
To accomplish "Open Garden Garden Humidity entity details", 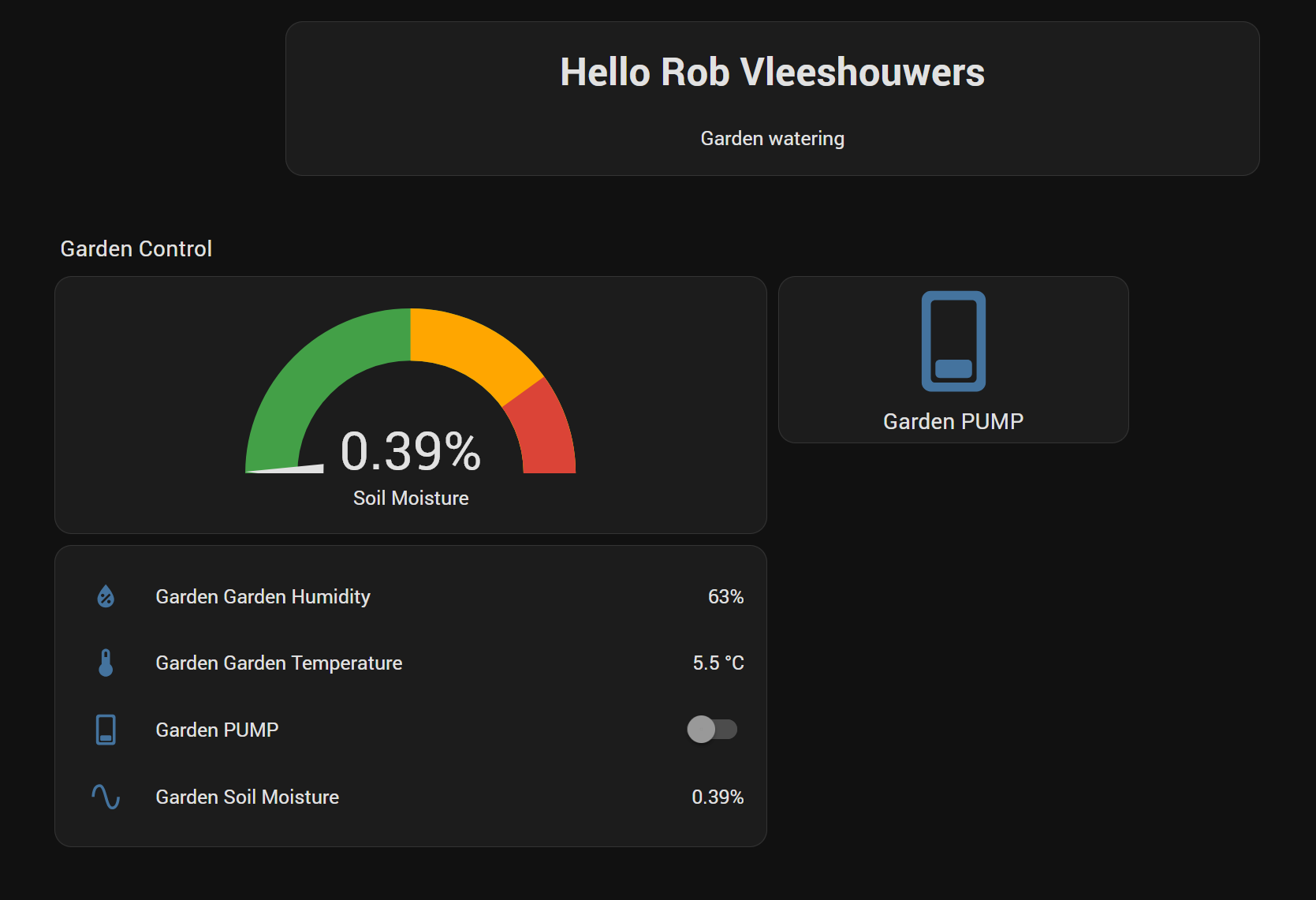I will (263, 596).
